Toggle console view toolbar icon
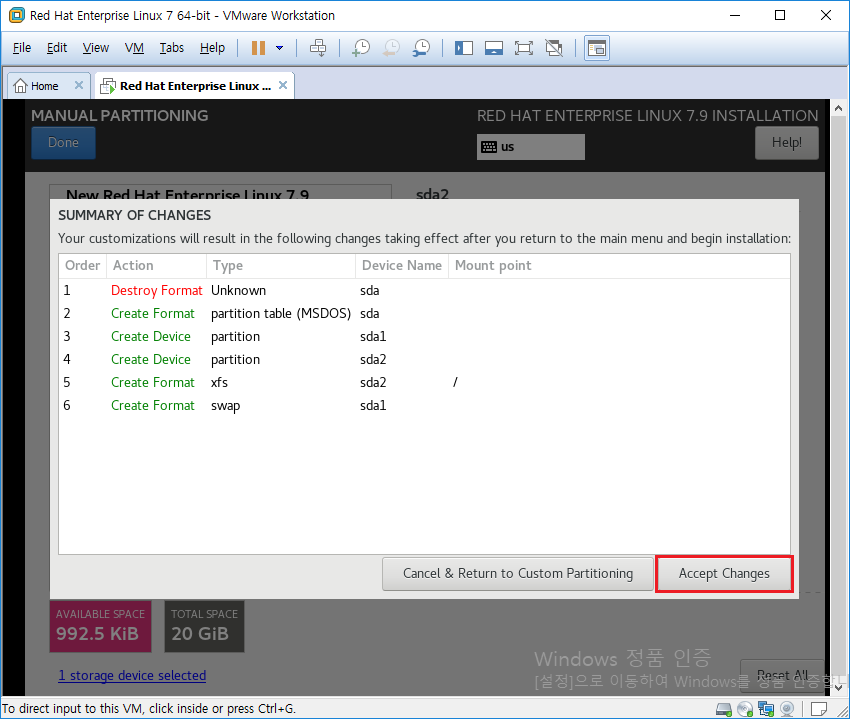Screen dimensions: 850x719 tap(597, 48)
